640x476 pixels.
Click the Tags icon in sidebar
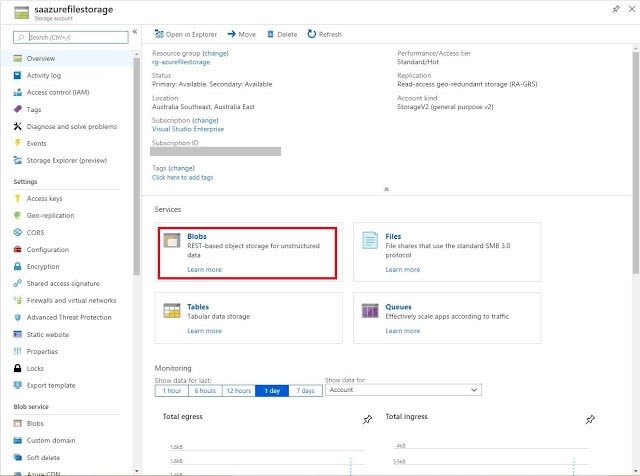coord(17,109)
